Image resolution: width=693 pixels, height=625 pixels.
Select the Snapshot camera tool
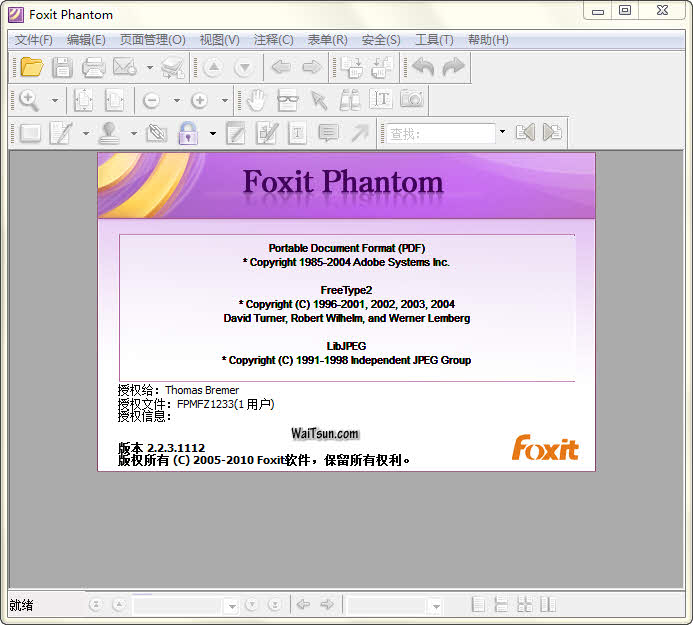pos(411,100)
